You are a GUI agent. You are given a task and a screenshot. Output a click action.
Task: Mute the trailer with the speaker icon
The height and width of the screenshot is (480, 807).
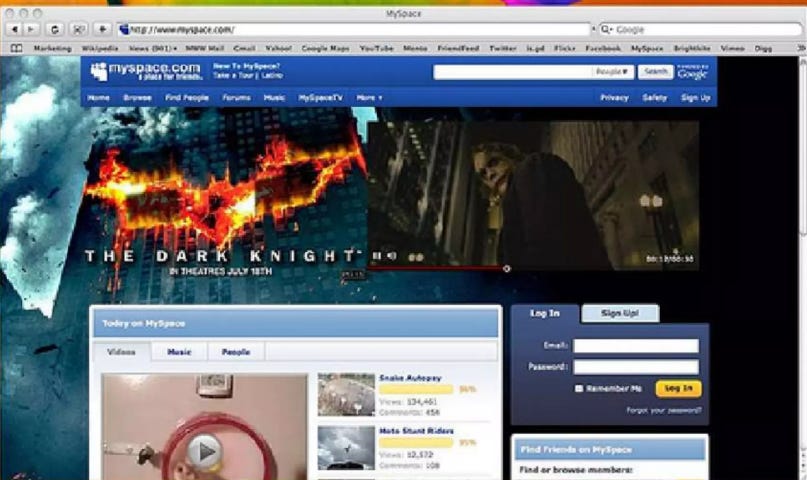[x=392, y=256]
